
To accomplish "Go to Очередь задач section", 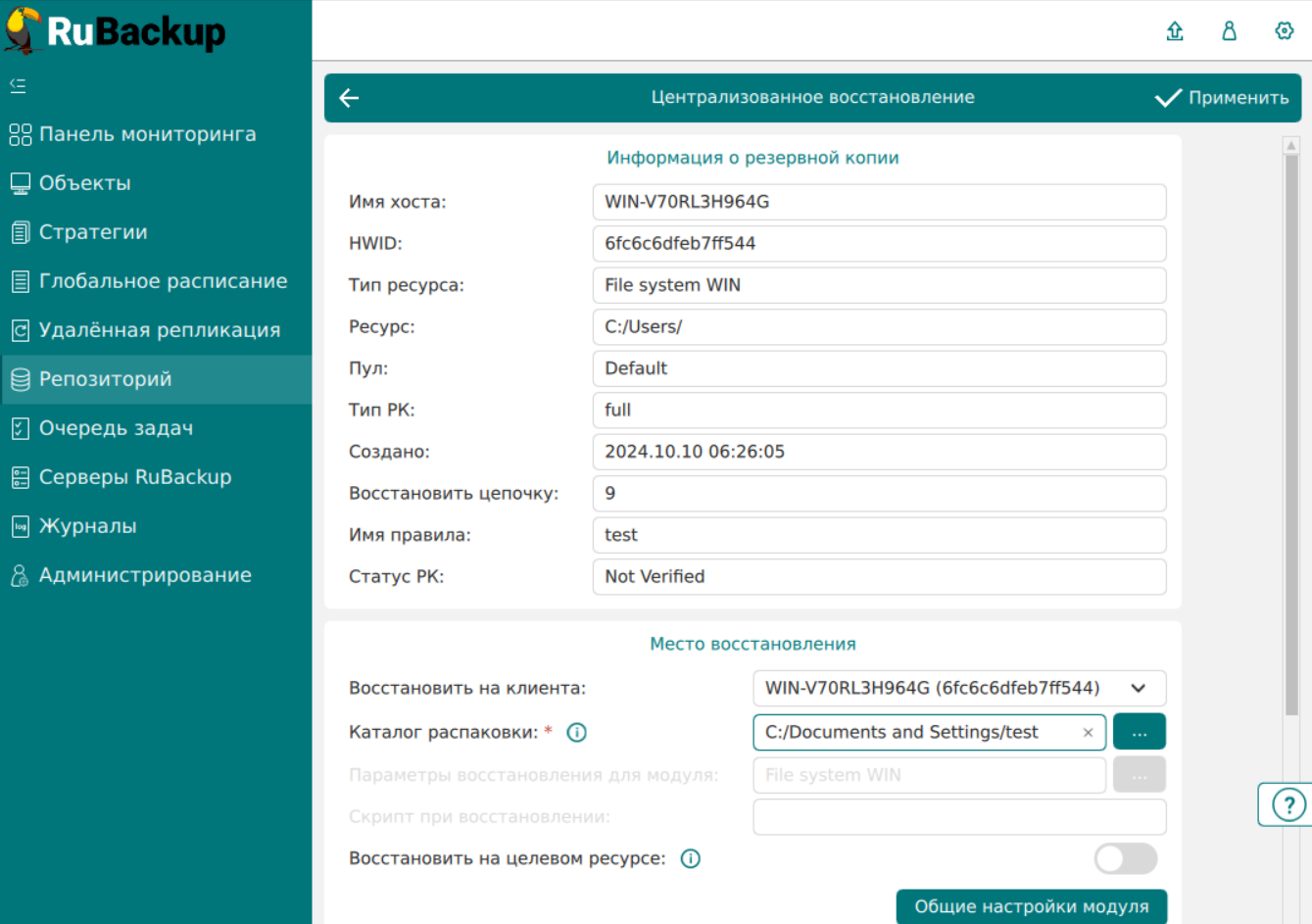I will click(x=116, y=428).
